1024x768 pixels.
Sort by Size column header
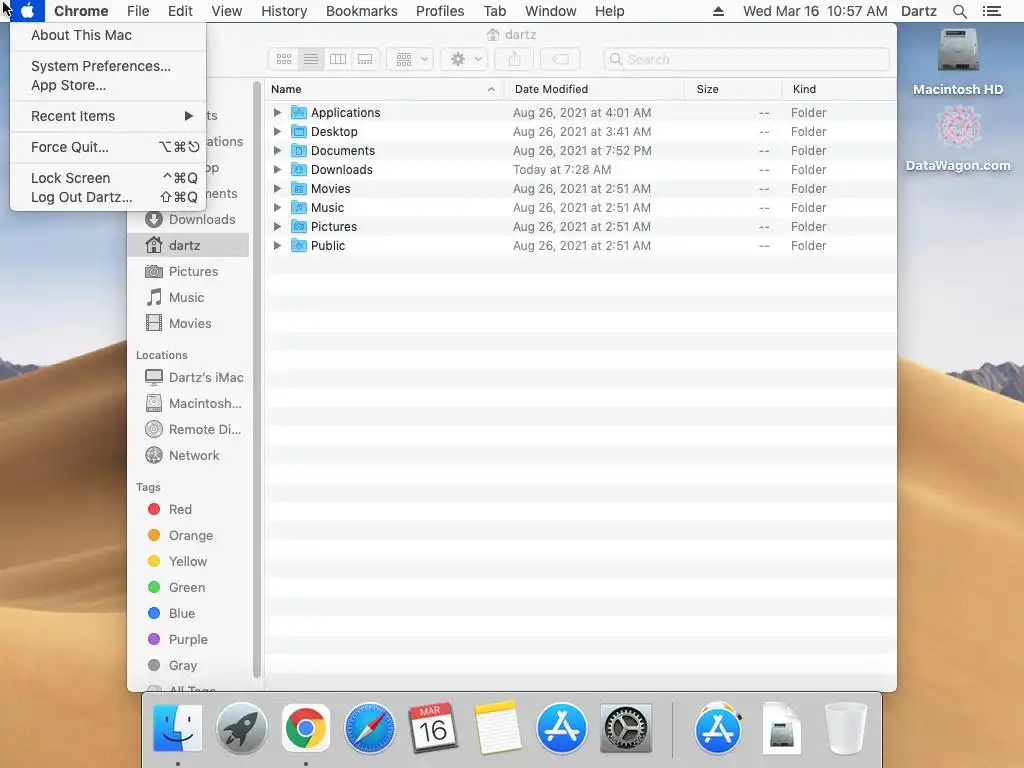tap(733, 89)
